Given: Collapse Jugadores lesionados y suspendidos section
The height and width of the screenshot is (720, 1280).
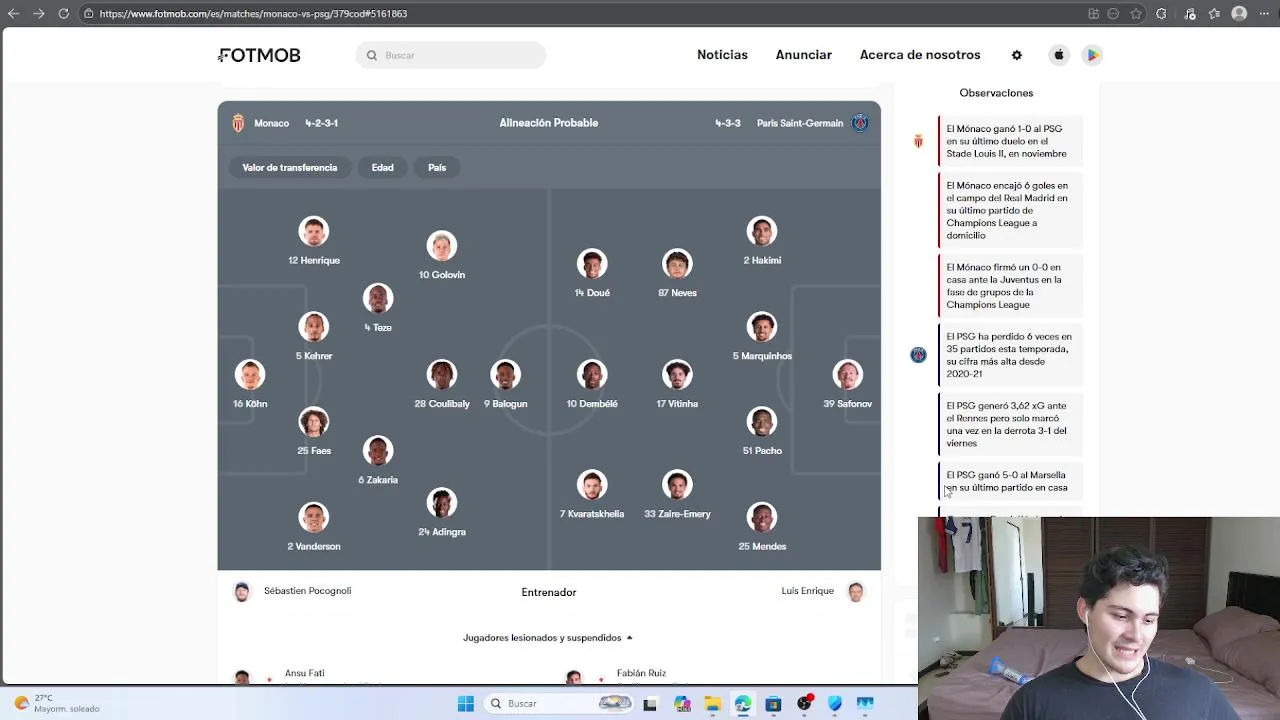Looking at the screenshot, I should click(x=548, y=637).
